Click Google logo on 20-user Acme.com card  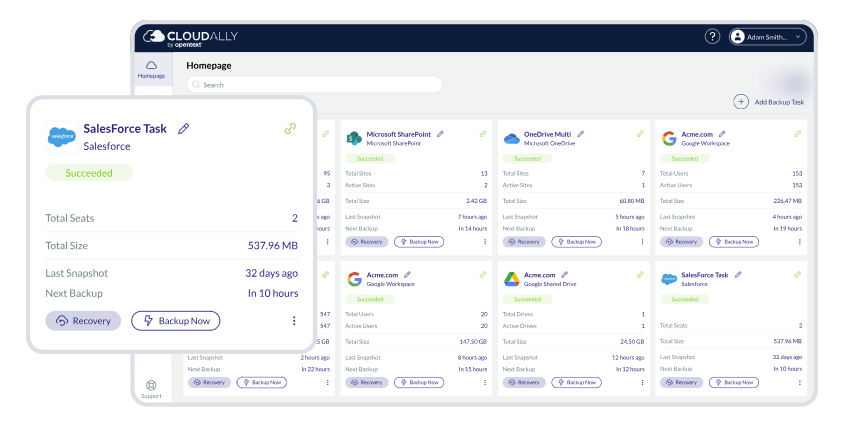point(354,279)
